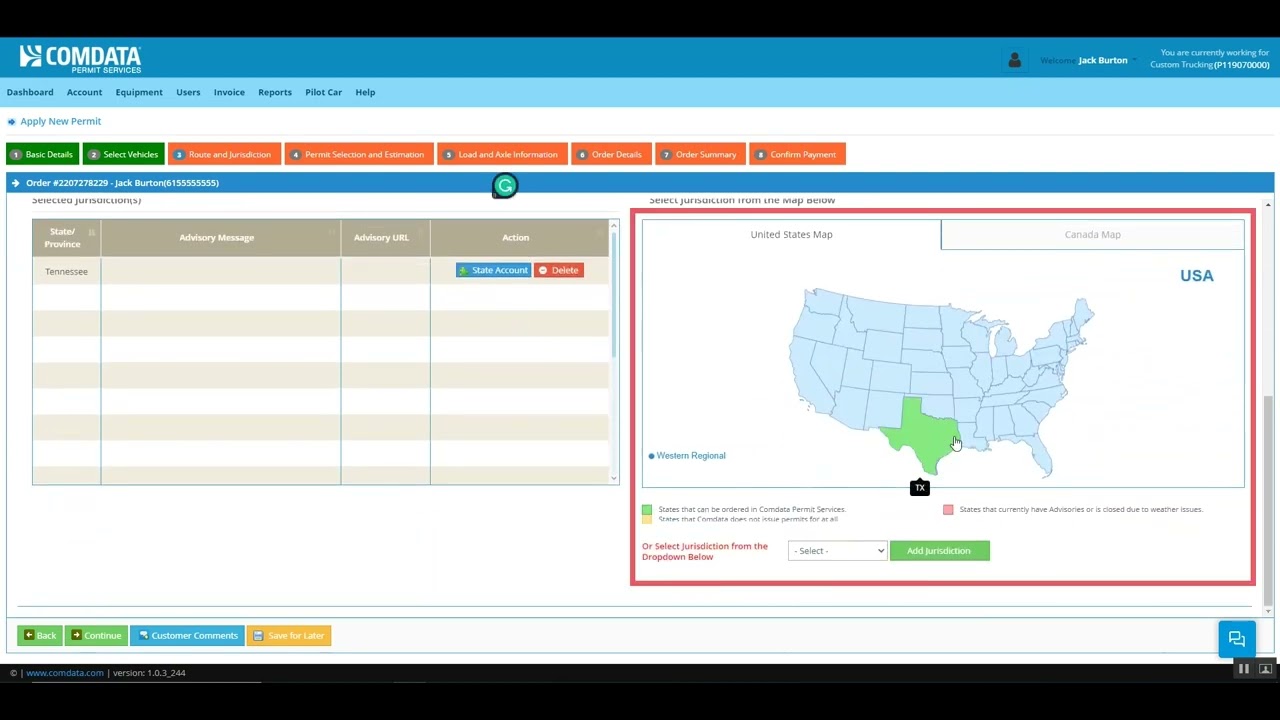Open Customer Comments
Image resolution: width=1280 pixels, height=720 pixels.
187,636
